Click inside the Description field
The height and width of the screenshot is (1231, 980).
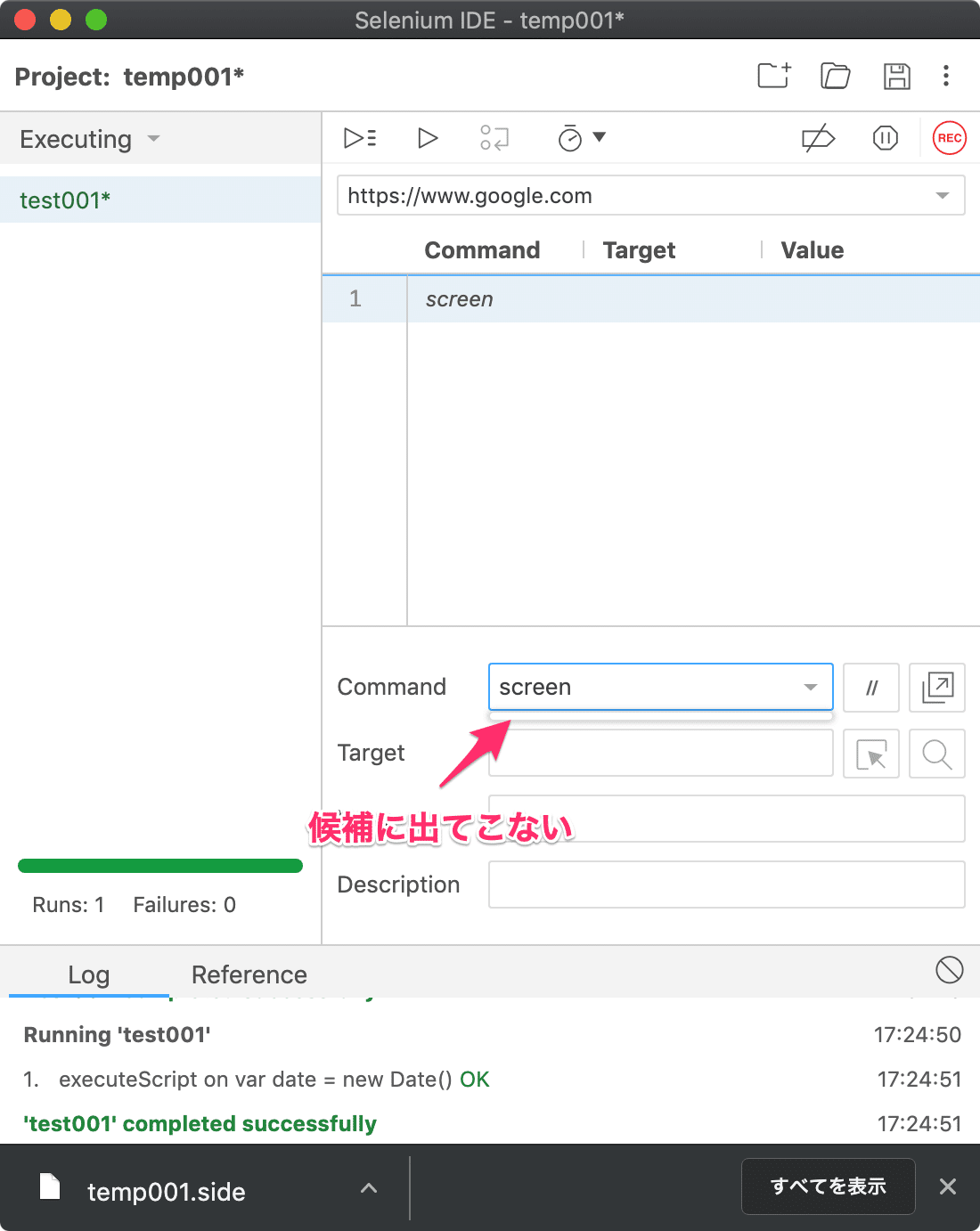click(x=726, y=885)
